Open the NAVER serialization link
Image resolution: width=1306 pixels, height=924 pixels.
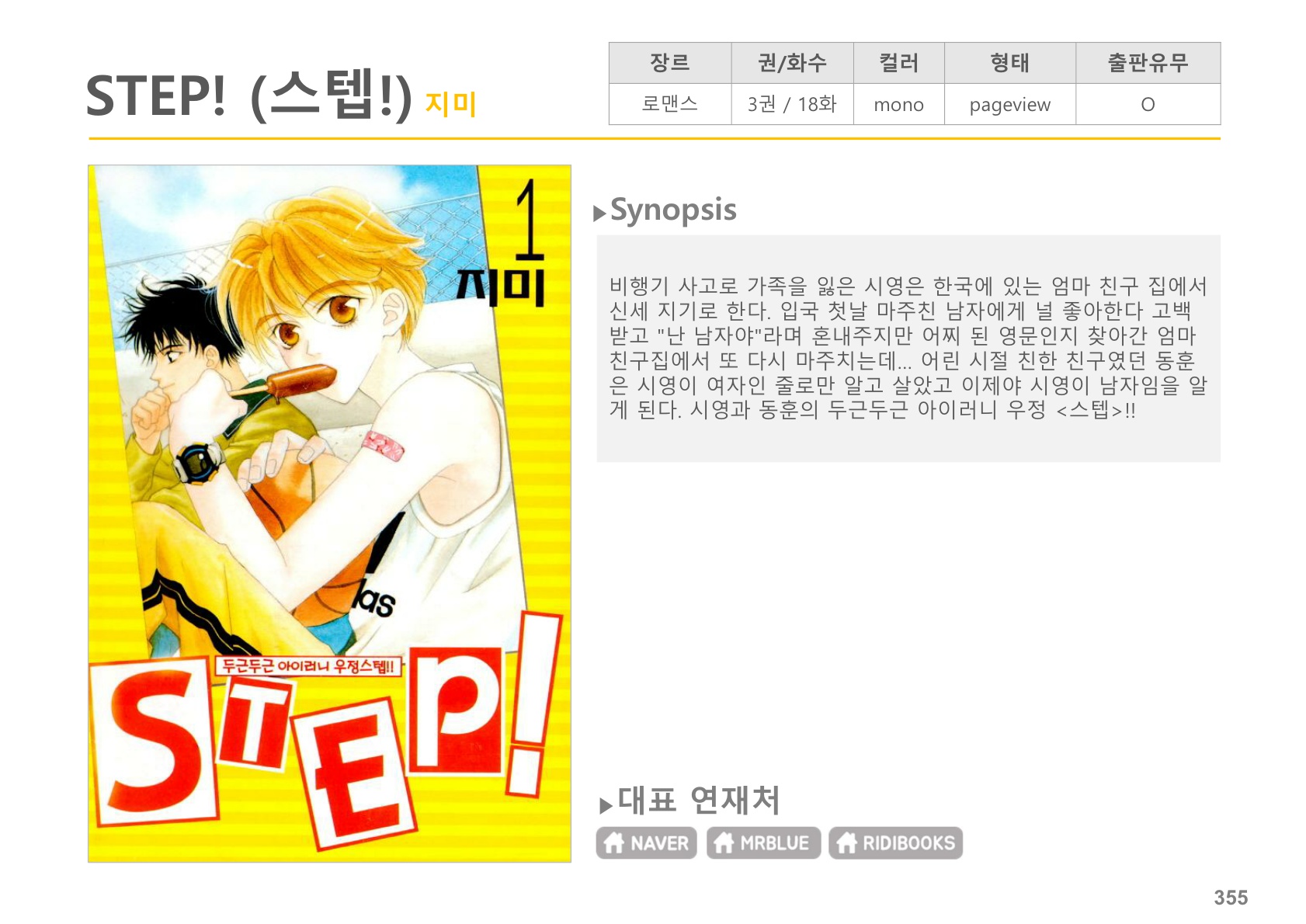[x=646, y=843]
